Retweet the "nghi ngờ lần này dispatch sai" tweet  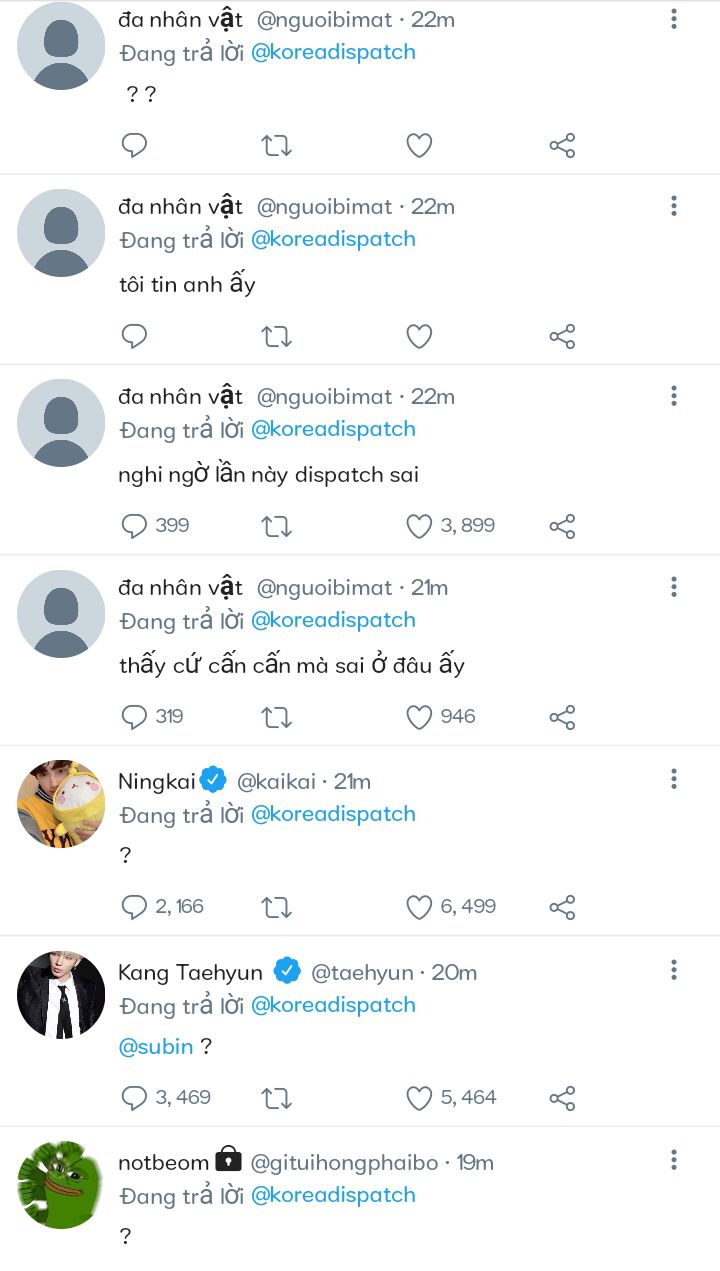pyautogui.click(x=276, y=526)
